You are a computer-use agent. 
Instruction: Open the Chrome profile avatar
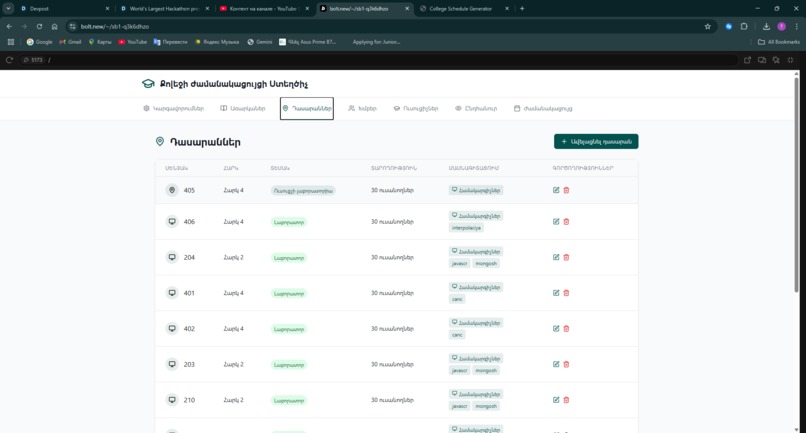pos(781,26)
